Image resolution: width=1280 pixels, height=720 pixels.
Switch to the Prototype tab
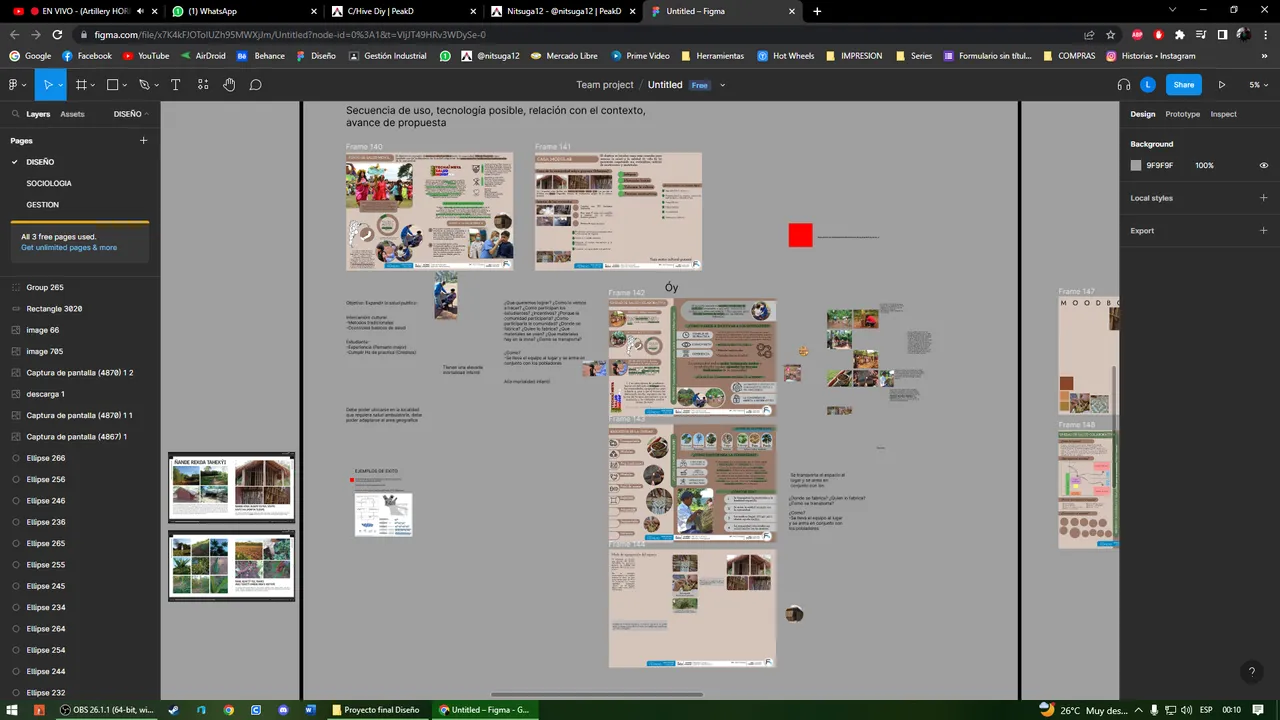(x=1182, y=114)
